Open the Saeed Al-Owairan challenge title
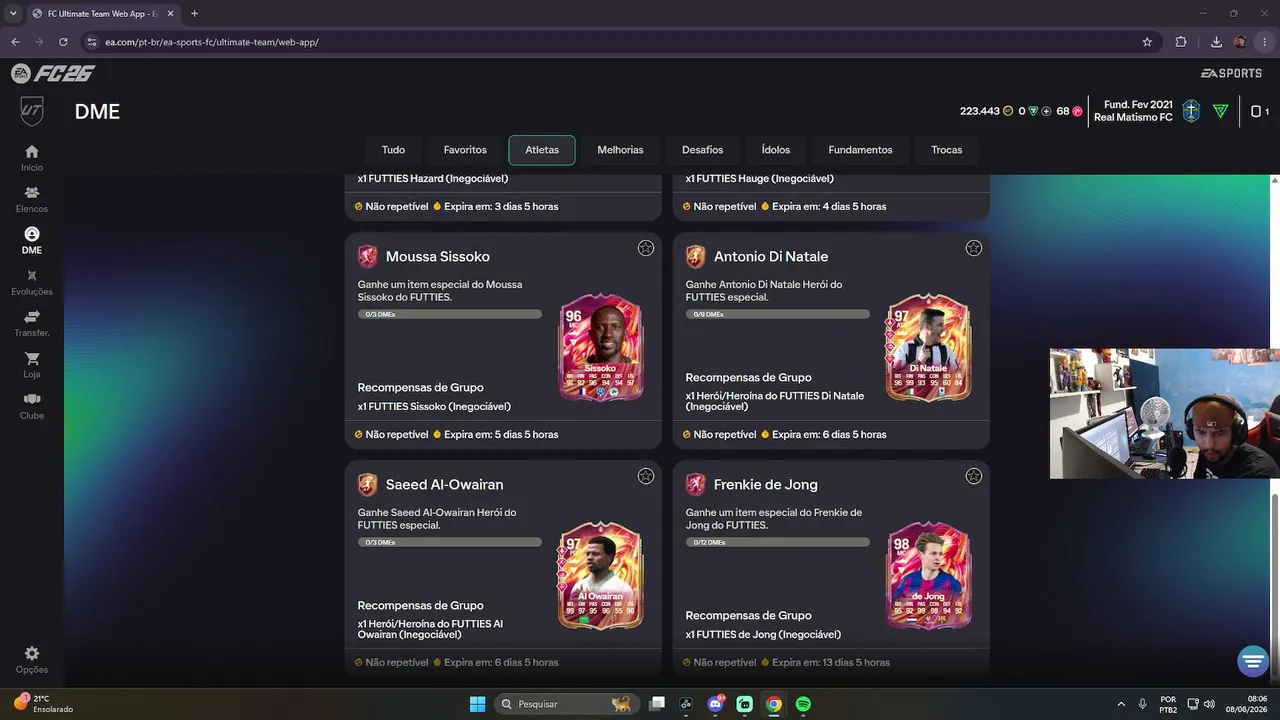 pyautogui.click(x=445, y=485)
